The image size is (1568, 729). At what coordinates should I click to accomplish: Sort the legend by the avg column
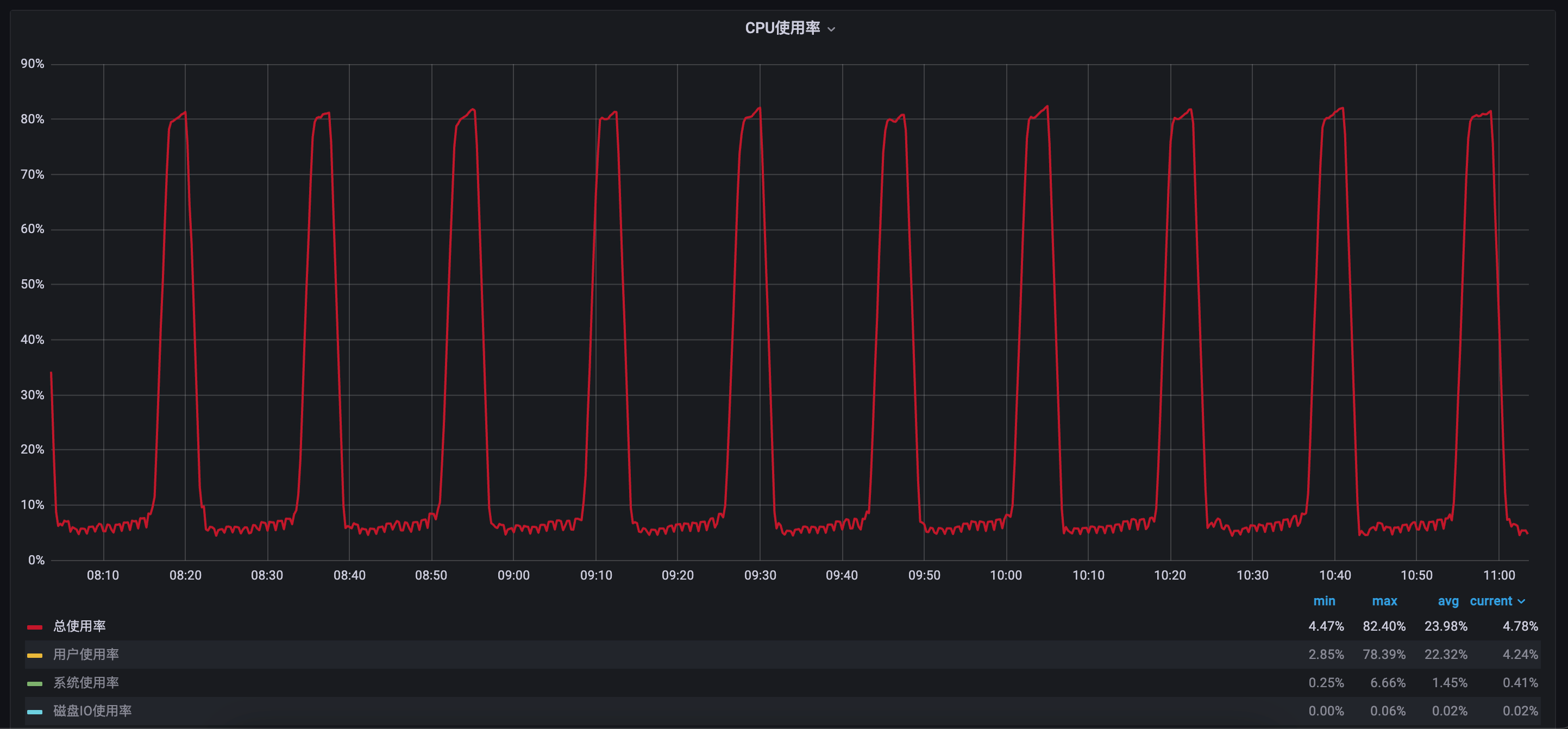1448,601
